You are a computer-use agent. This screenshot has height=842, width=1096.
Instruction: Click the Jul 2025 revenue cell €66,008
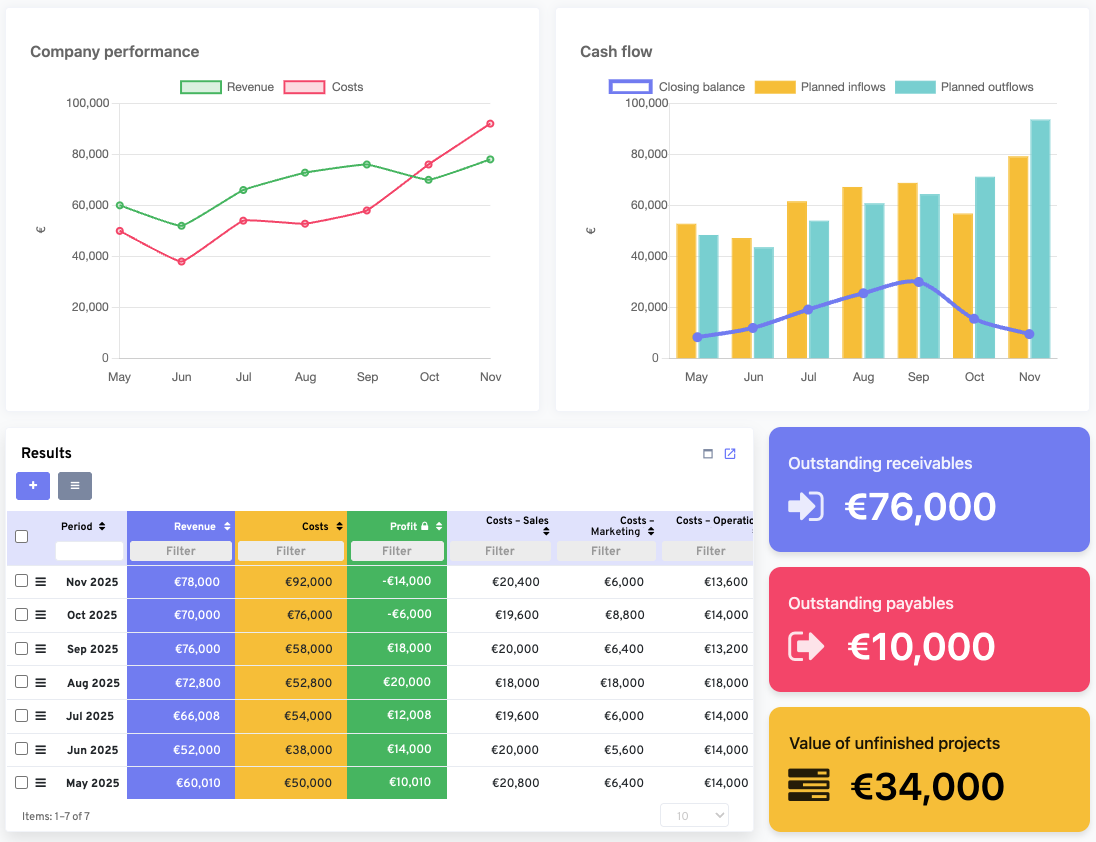pyautogui.click(x=181, y=716)
